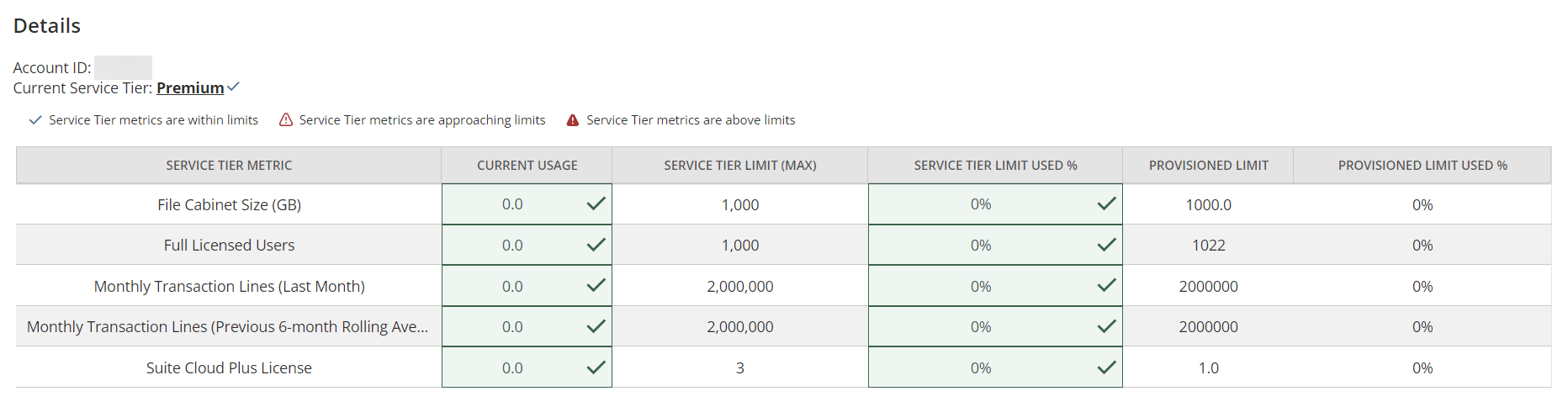Click Last Month provisioned limit 2000000
The width and height of the screenshot is (1568, 407).
click(x=1209, y=286)
